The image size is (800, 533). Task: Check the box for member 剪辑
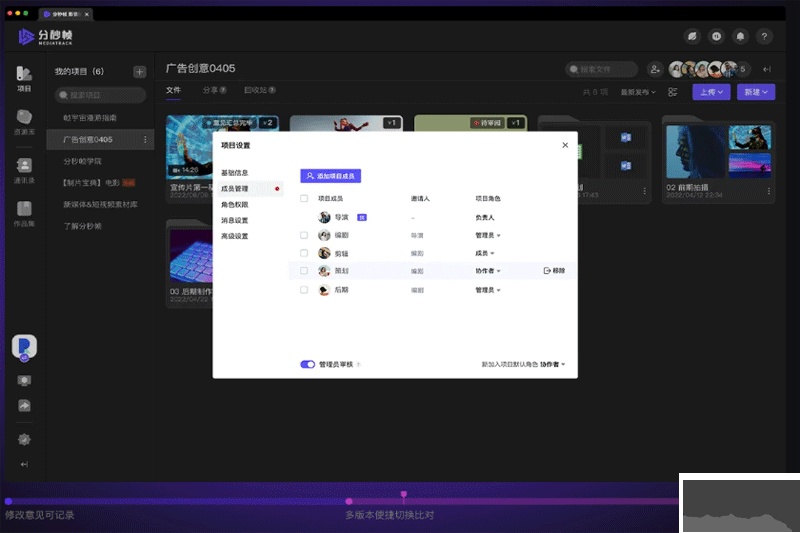point(304,253)
